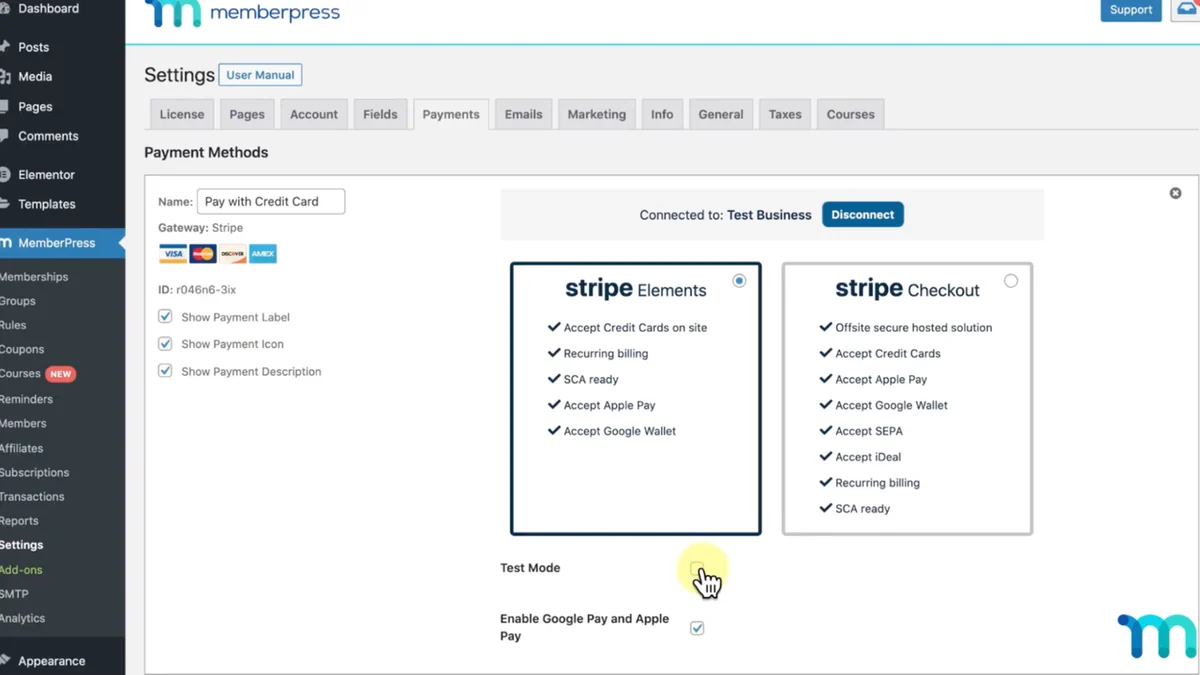Click the payment Name input field
This screenshot has height=675, width=1200.
pos(271,201)
